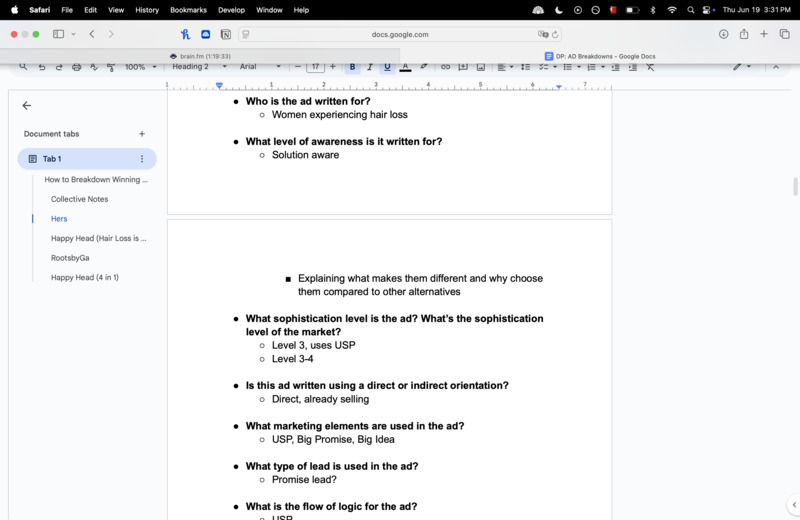This screenshot has width=800, height=520.
Task: Show Safari downloads
Action: 723,34
